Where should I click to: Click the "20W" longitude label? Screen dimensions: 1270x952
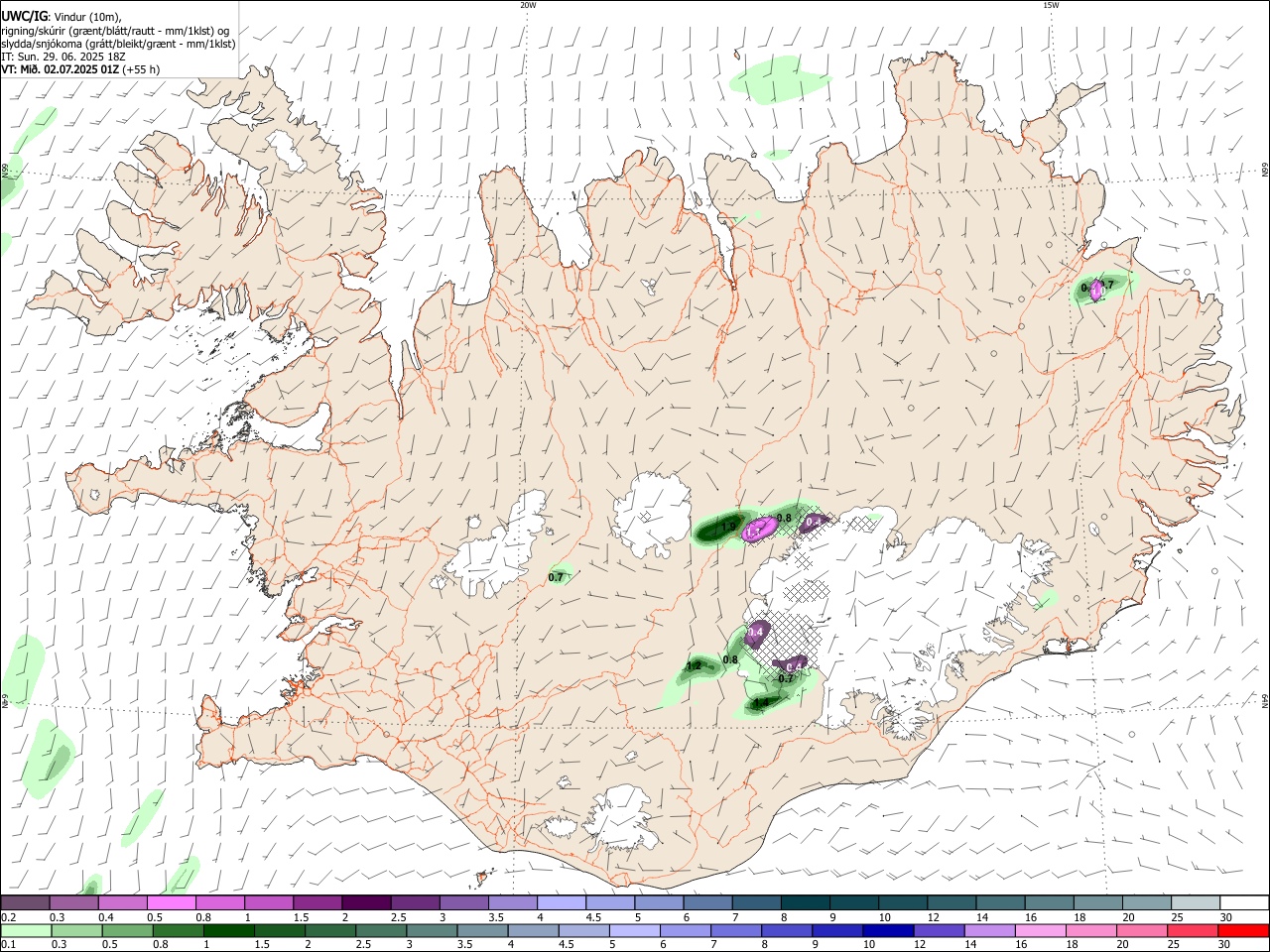click(x=528, y=5)
